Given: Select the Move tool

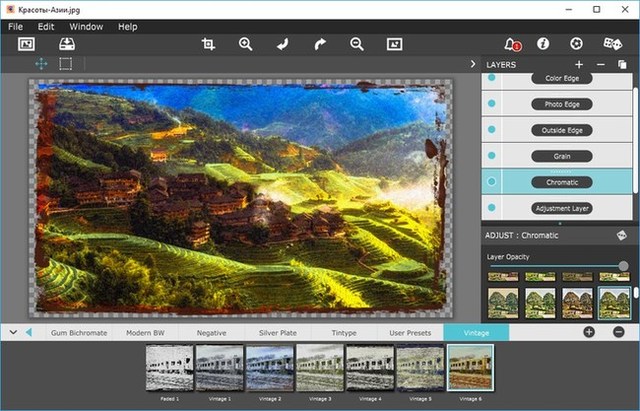Looking at the screenshot, I should point(41,64).
